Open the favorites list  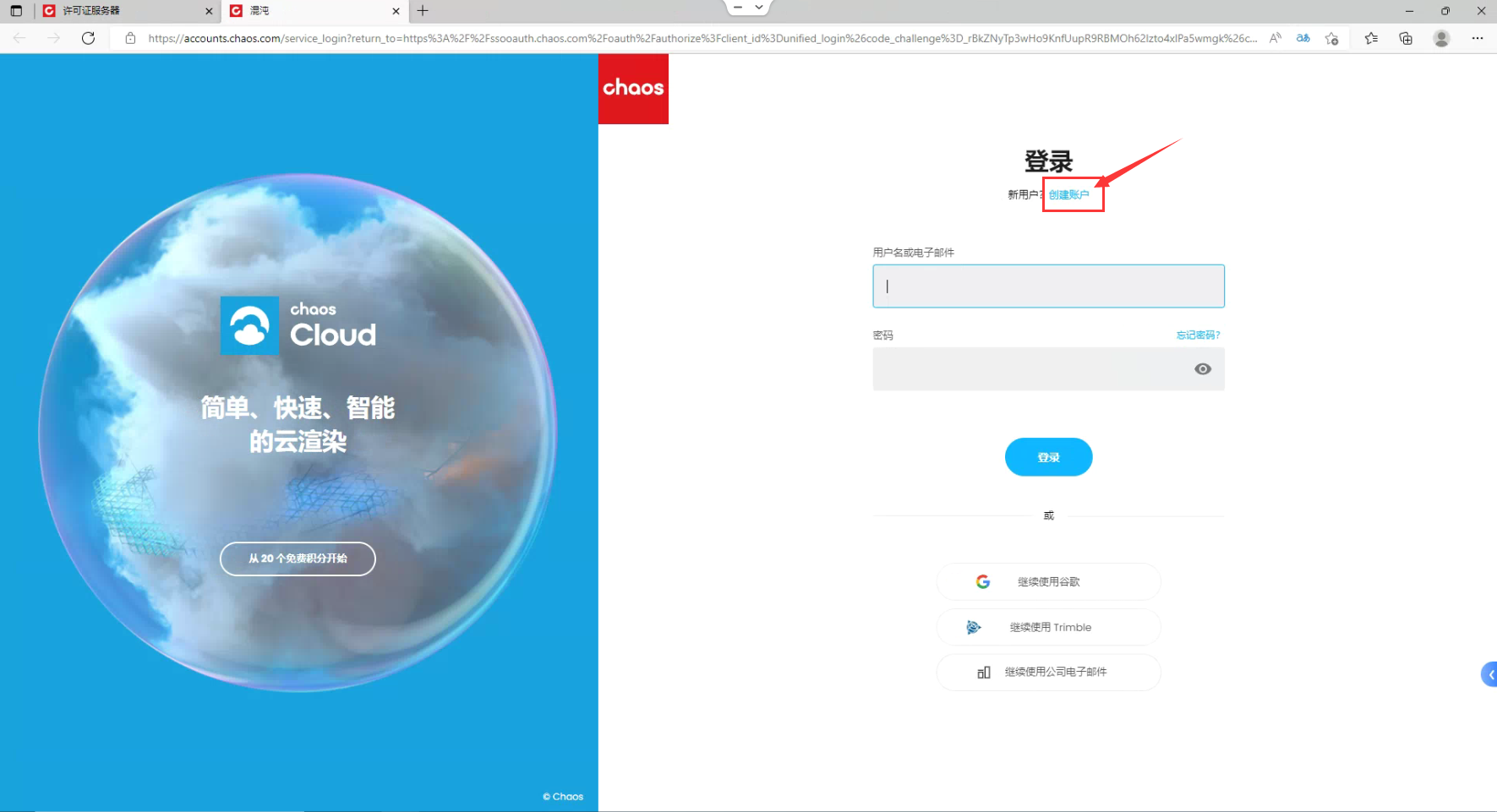(x=1371, y=38)
